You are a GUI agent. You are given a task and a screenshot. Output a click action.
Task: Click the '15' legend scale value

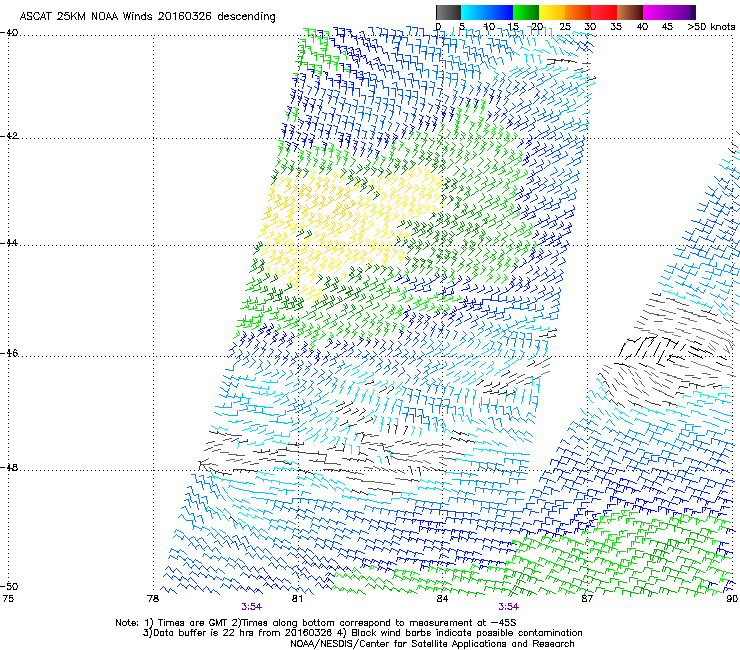513,27
